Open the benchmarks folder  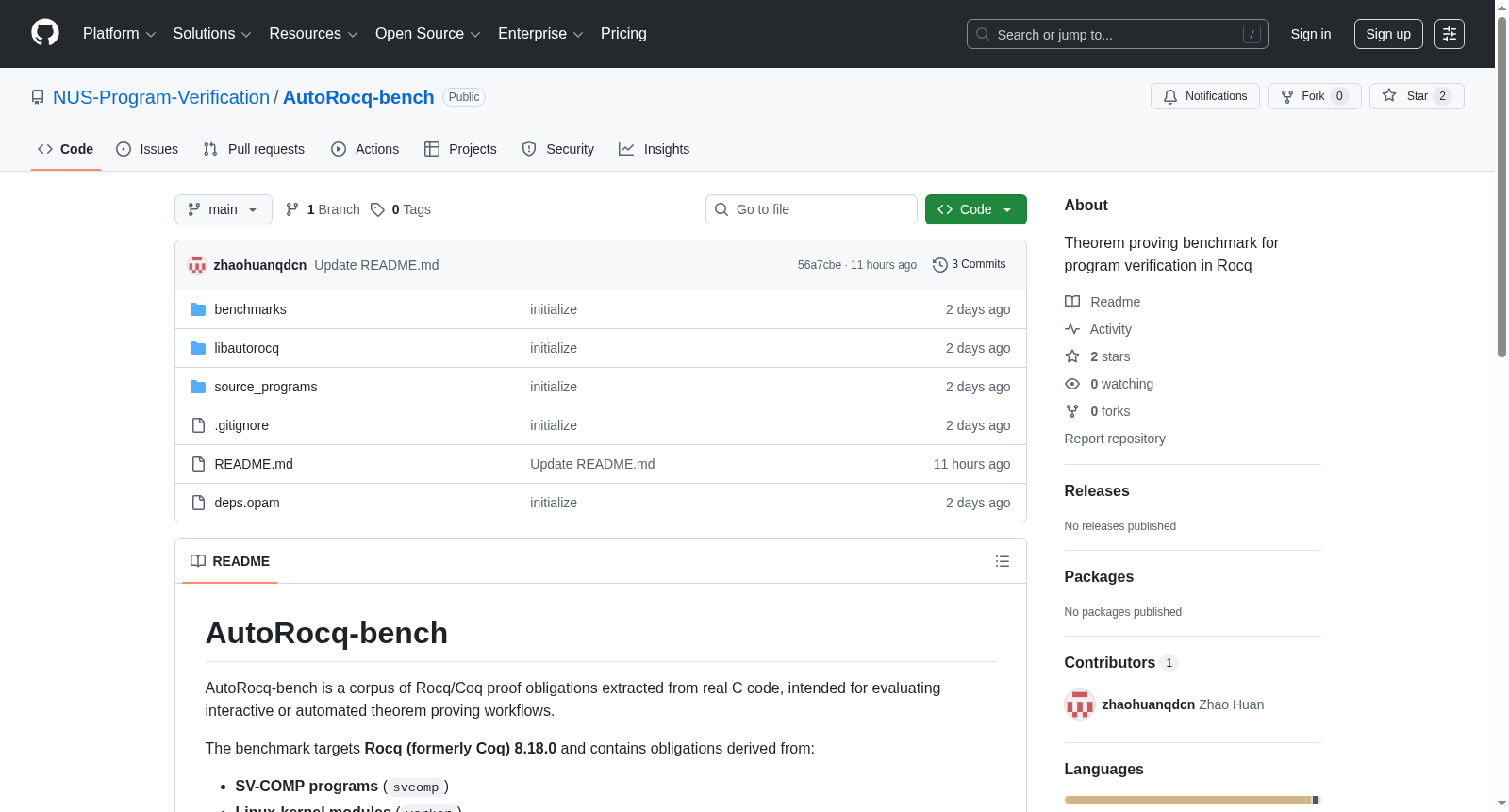pos(250,309)
